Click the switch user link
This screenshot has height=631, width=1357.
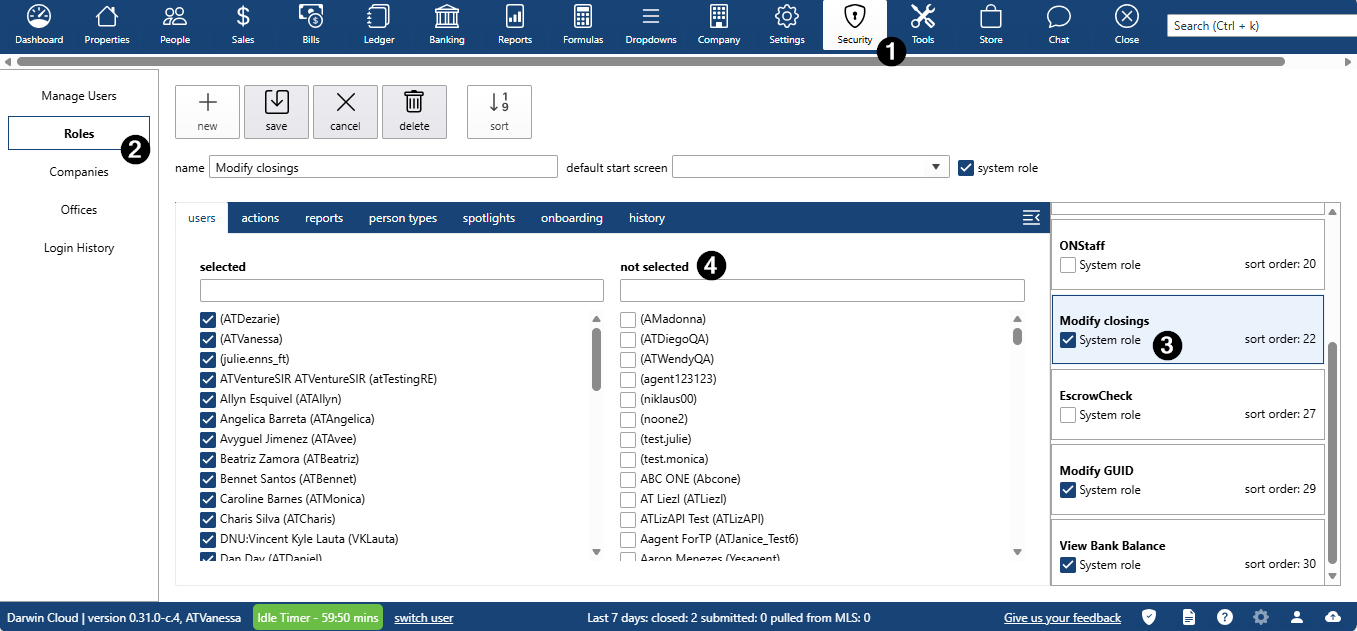424,618
